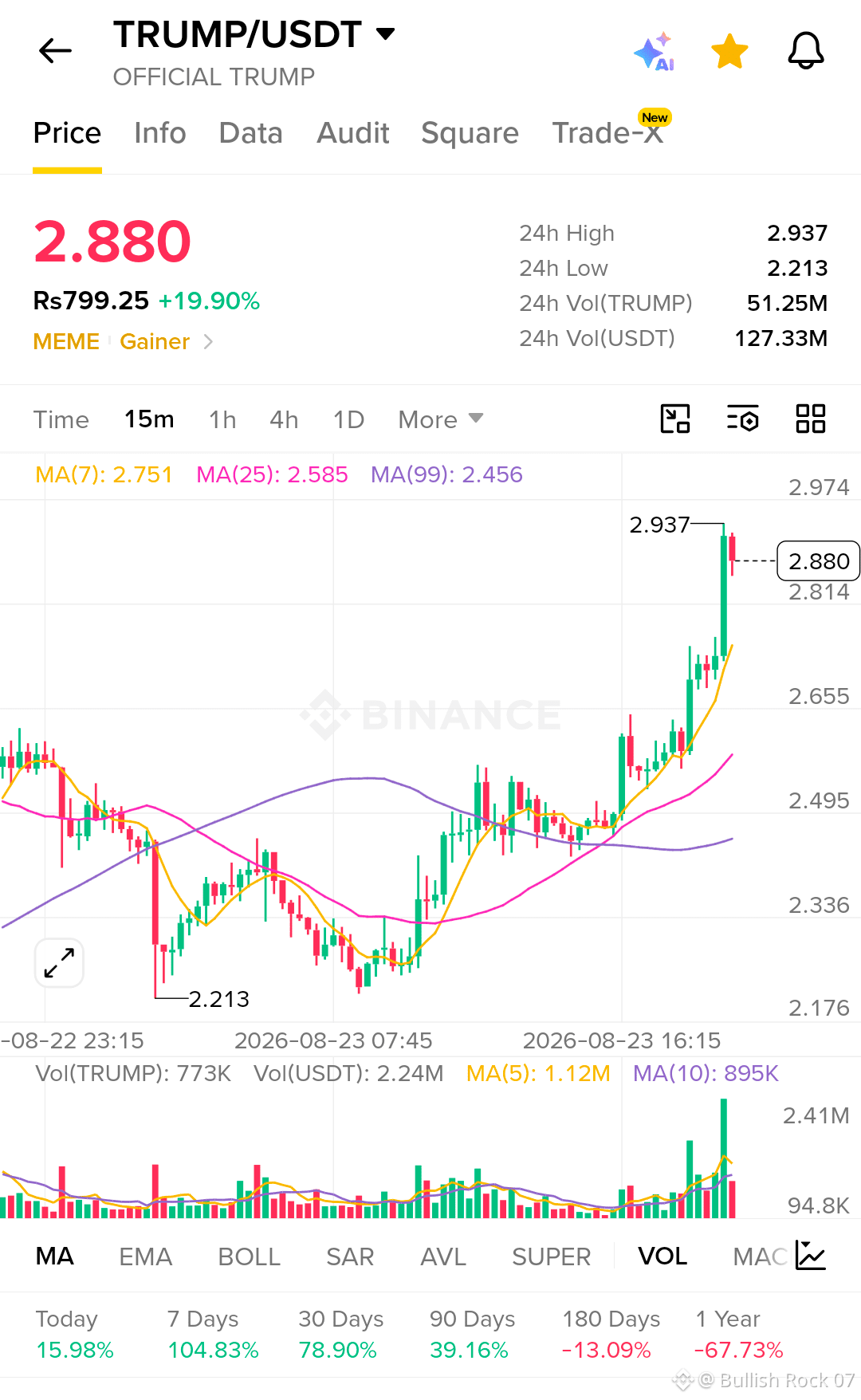The height and width of the screenshot is (1400, 861).
Task: Click the MA(99): 2.456 indicator label
Action: pyautogui.click(x=446, y=474)
